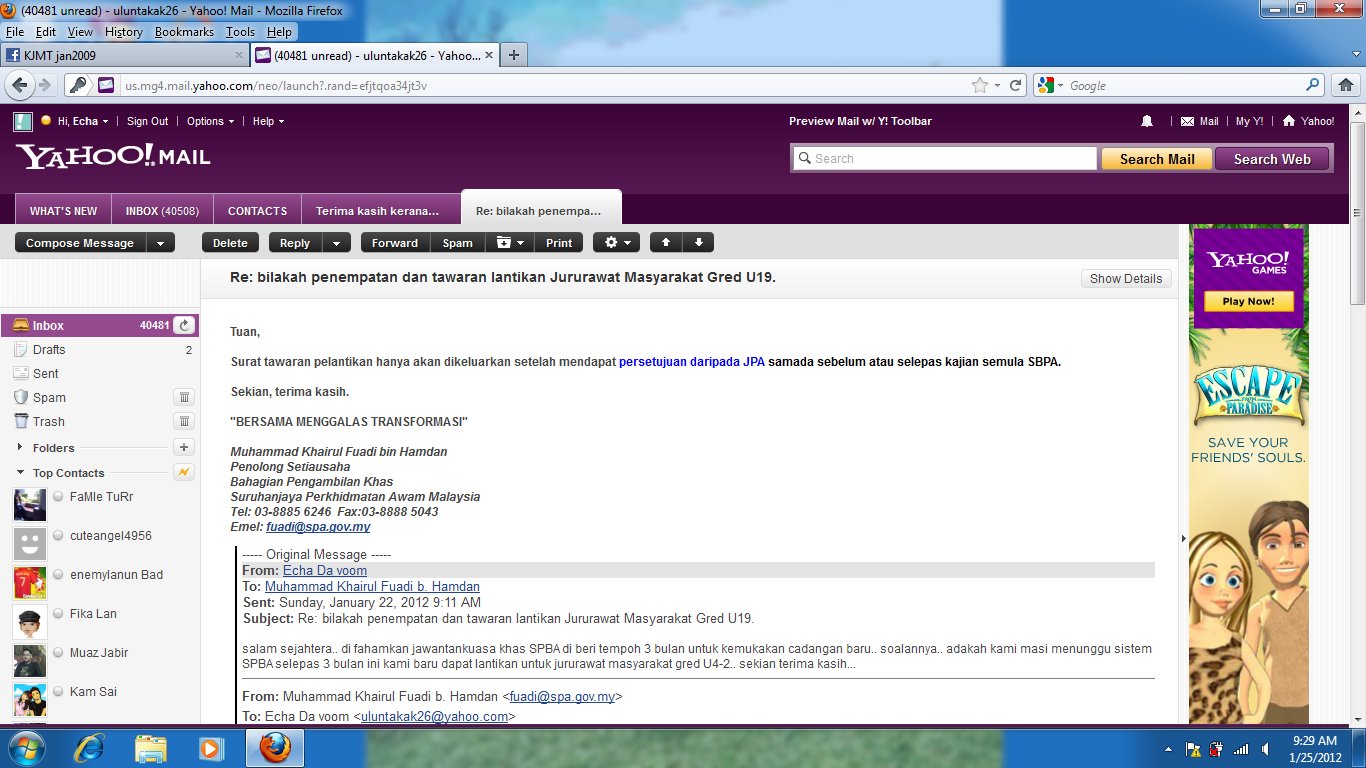1366x768 pixels.
Task: Click the Forward button
Action: coord(395,242)
